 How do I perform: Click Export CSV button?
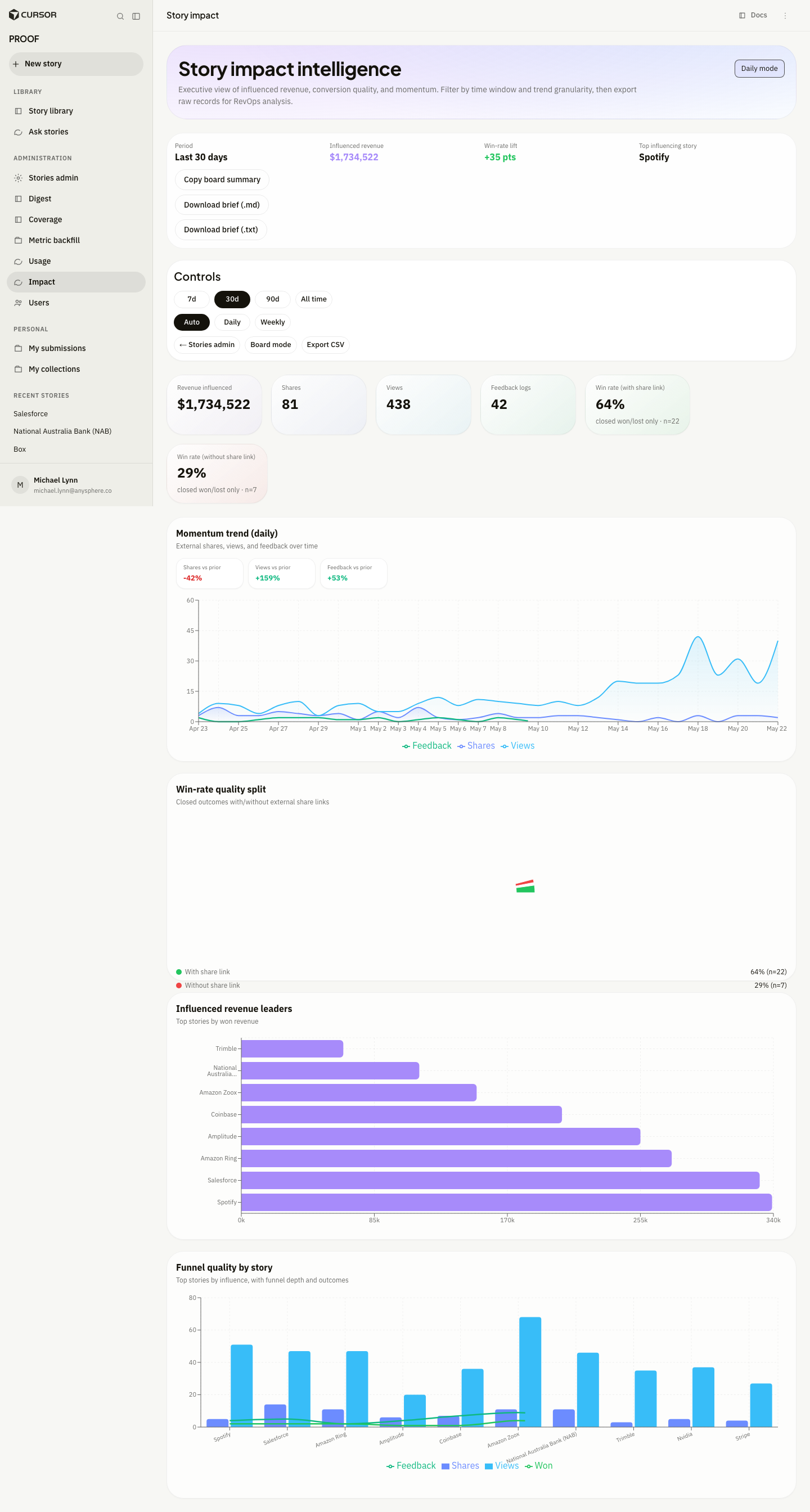tap(325, 345)
